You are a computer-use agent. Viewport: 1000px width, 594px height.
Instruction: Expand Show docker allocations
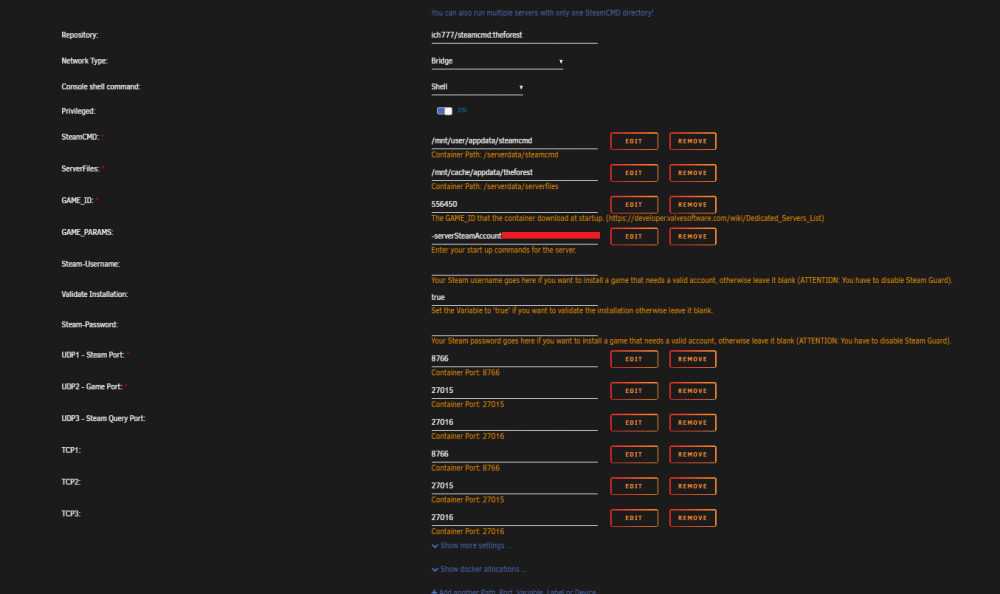(x=479, y=569)
